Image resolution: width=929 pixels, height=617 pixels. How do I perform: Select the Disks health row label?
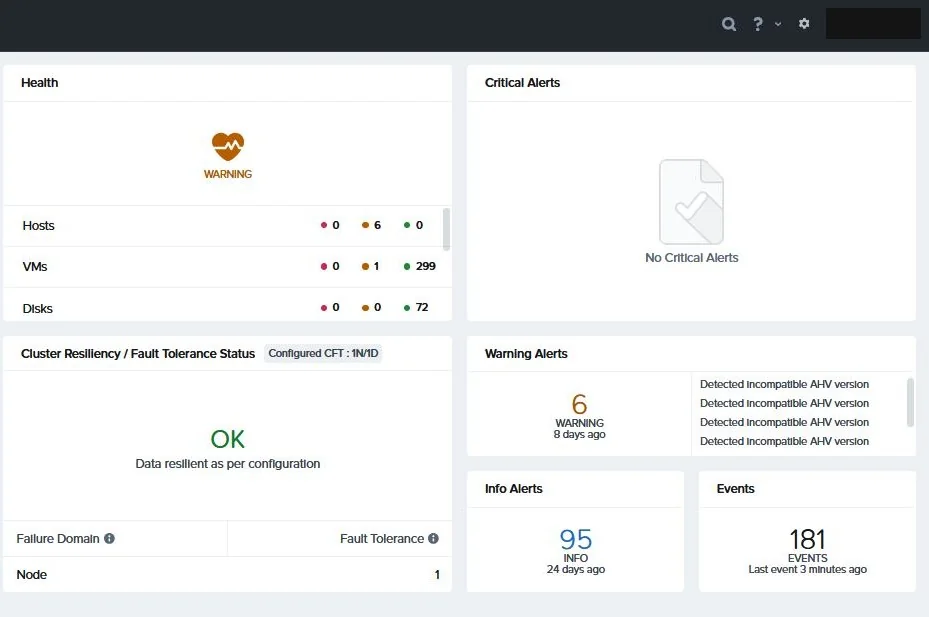point(37,309)
